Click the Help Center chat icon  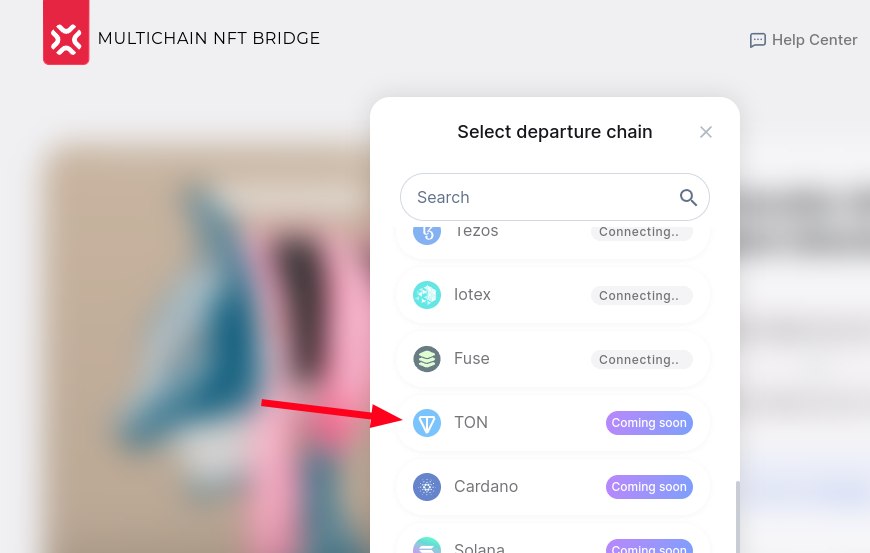coord(758,40)
